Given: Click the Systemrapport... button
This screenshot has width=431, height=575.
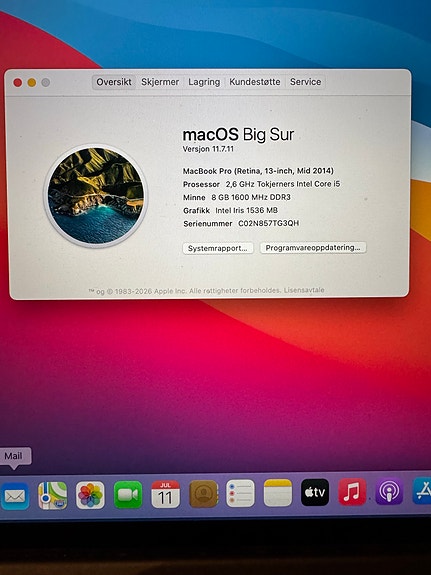Looking at the screenshot, I should 218,248.
